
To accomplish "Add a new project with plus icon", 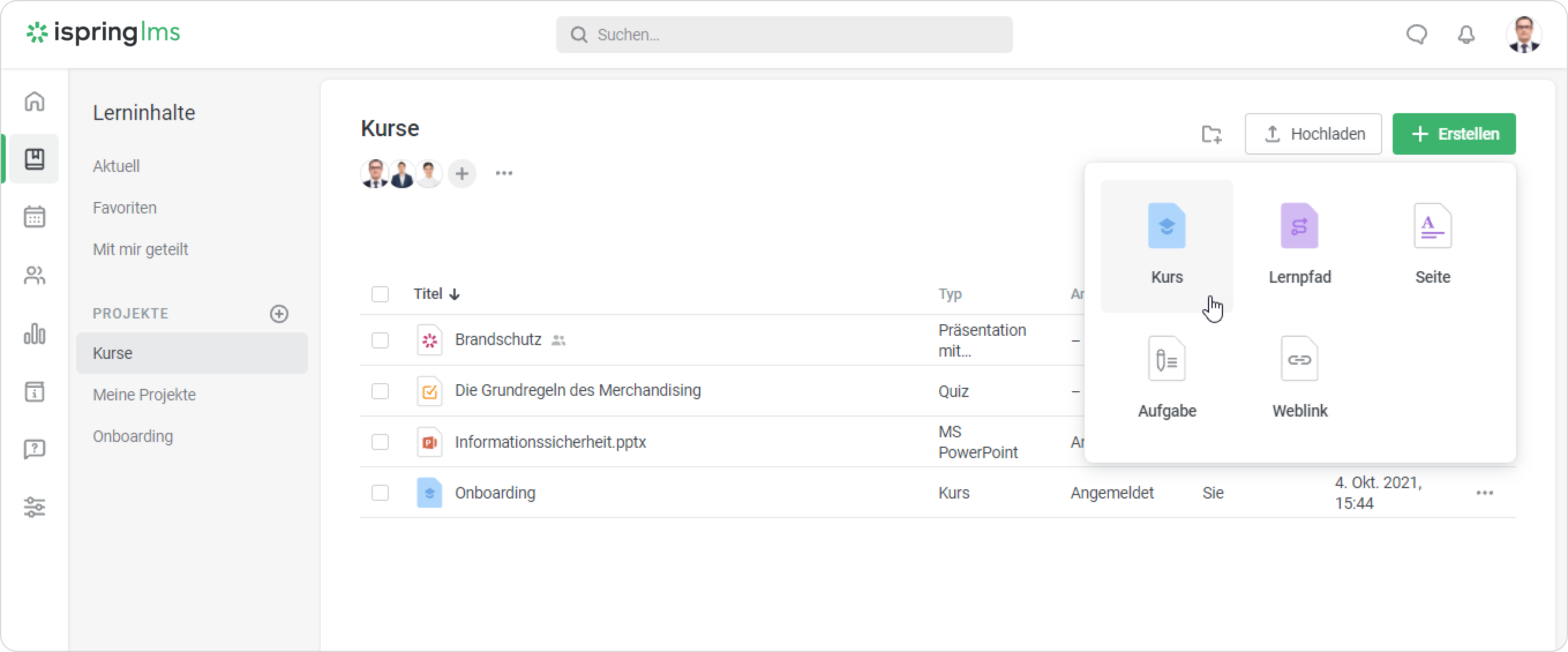I will [x=279, y=313].
